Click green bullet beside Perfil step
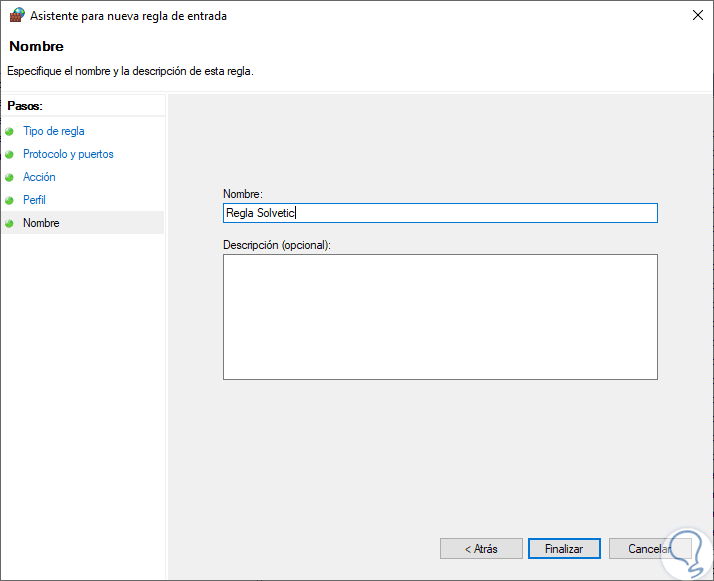714x581 pixels. 11,200
